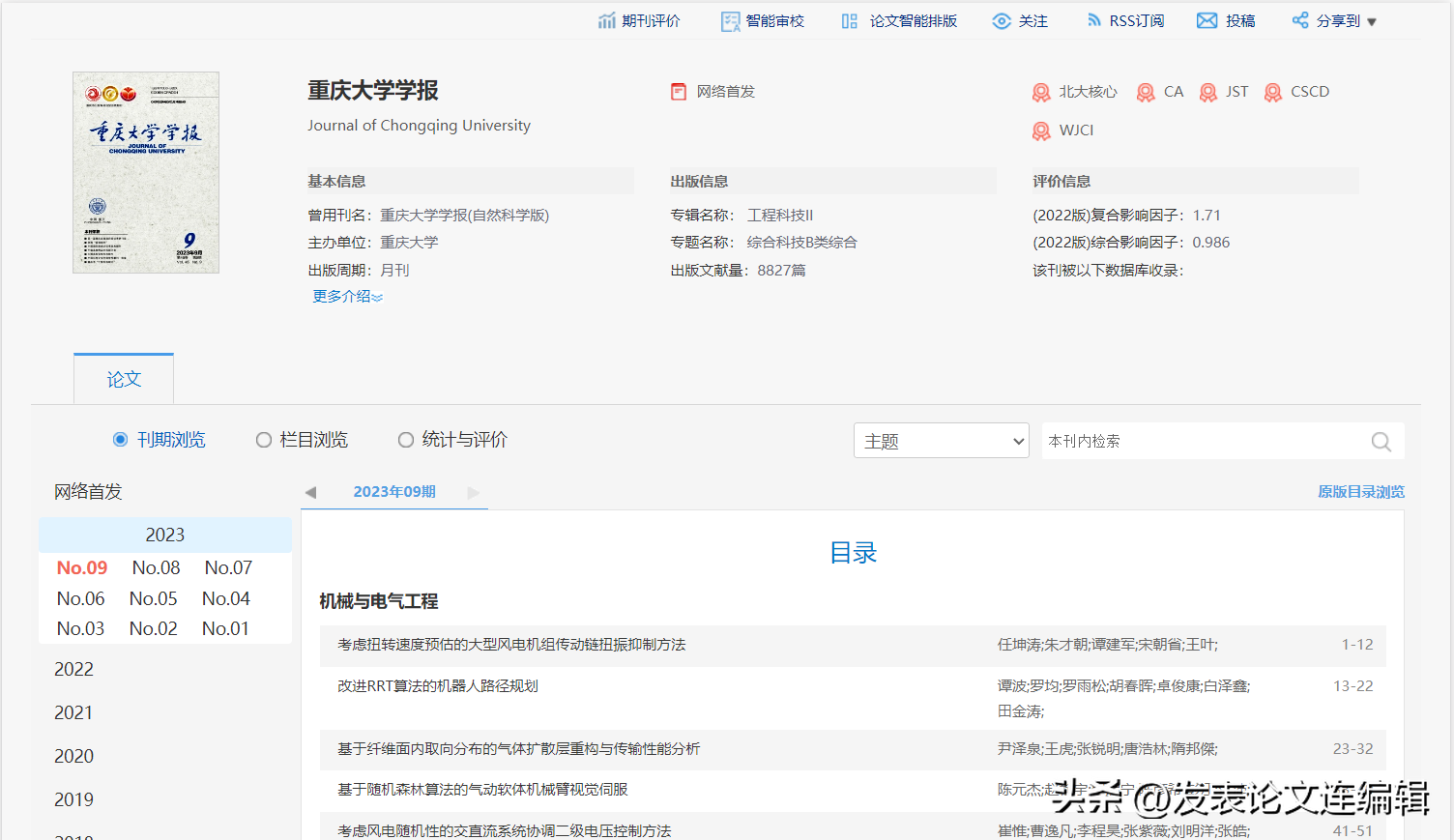Click the 目录 heading
This screenshot has width=1454, height=840.
854,553
